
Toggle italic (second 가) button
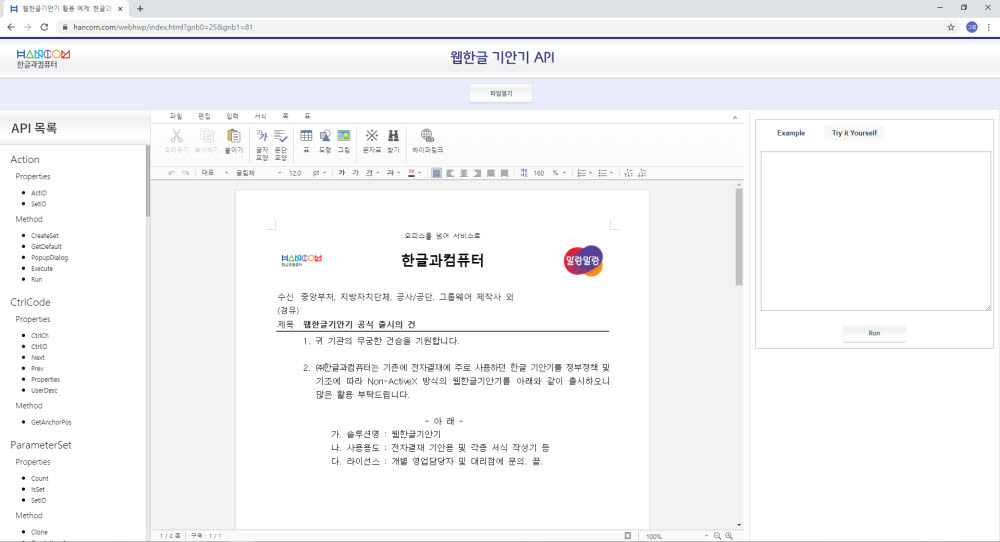coord(355,173)
